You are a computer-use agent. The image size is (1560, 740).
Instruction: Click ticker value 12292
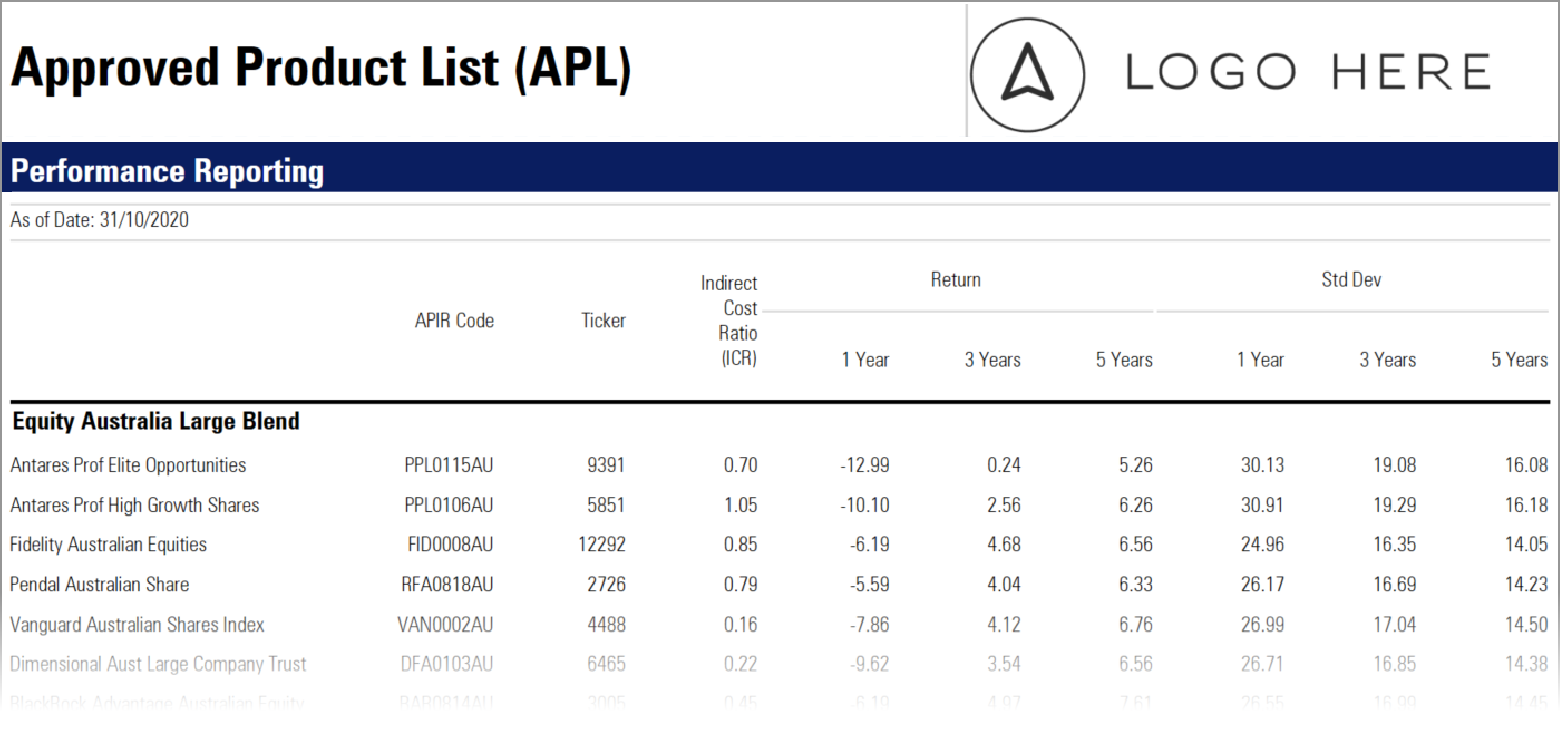coord(602,545)
